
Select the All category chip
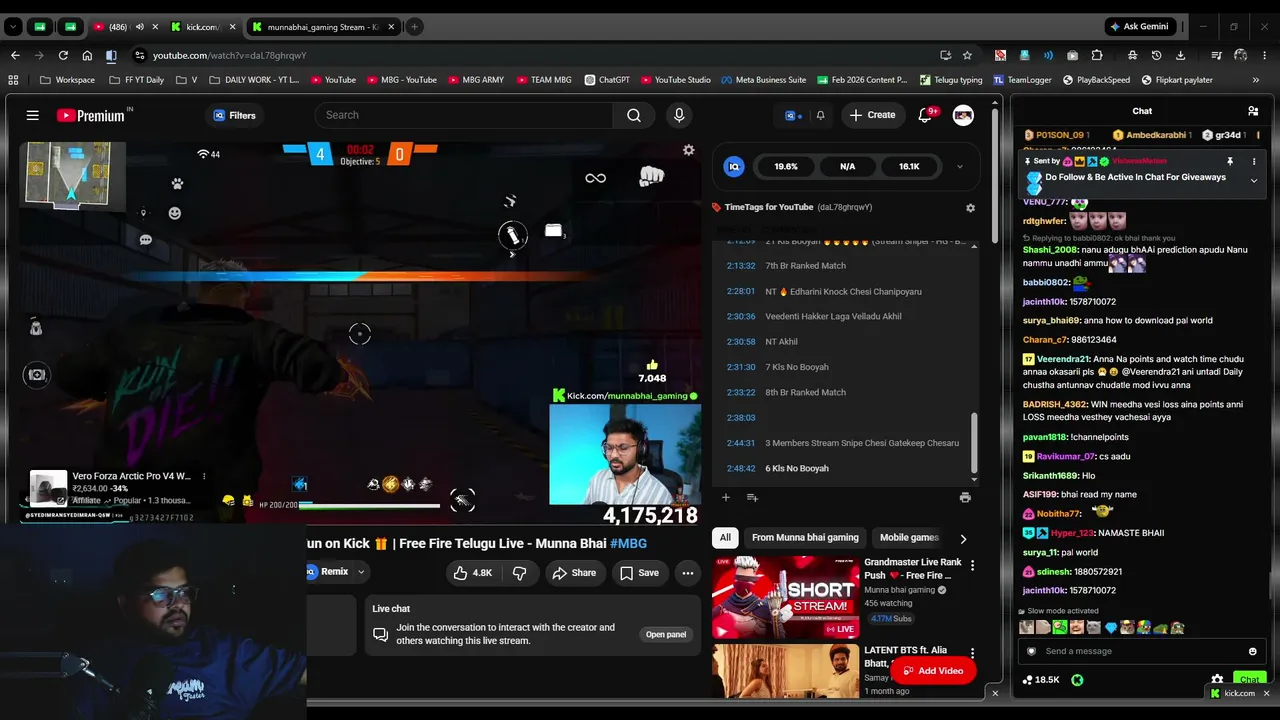point(725,538)
